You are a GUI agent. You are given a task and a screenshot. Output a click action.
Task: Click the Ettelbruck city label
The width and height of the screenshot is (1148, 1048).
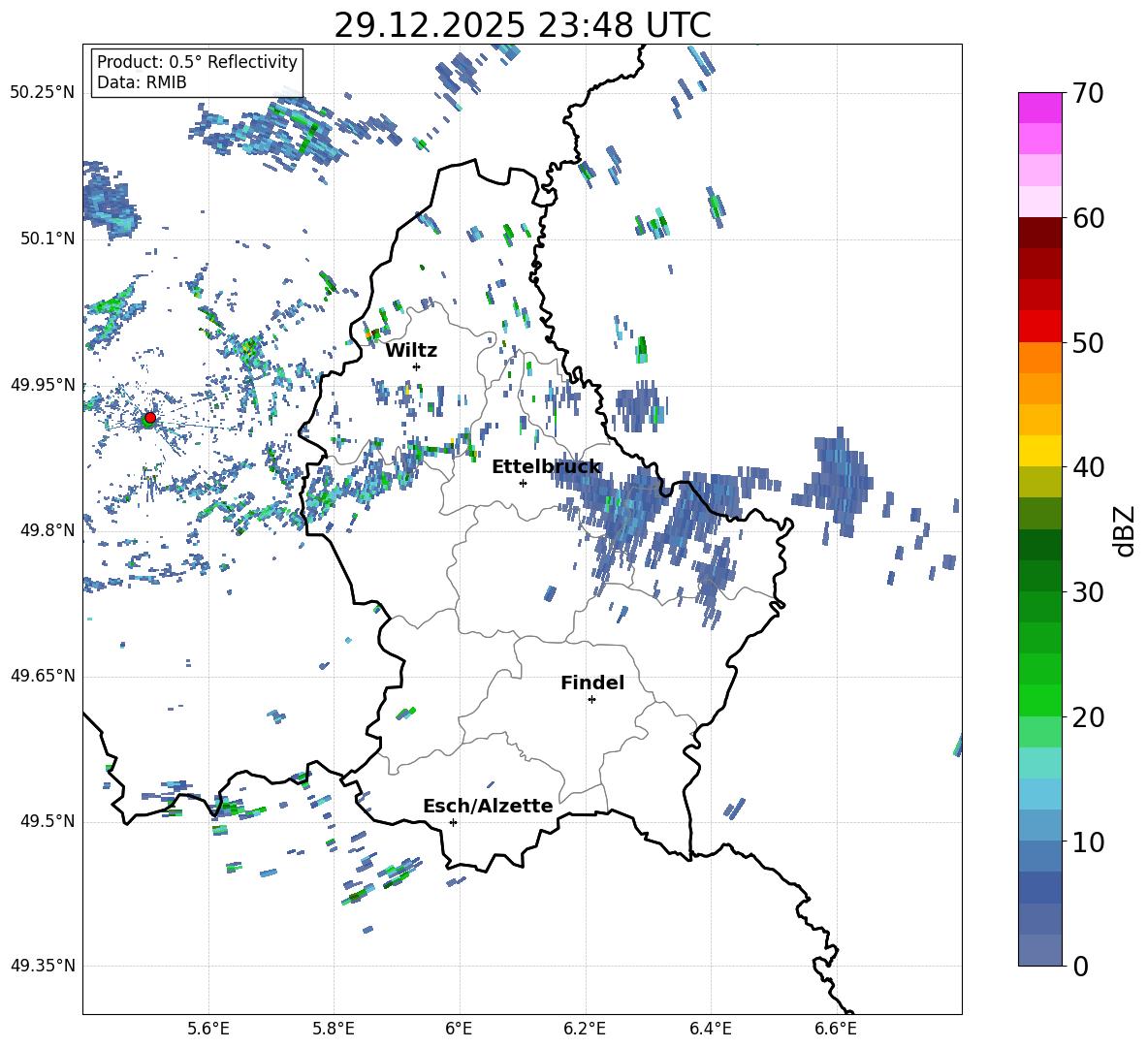[x=546, y=467]
